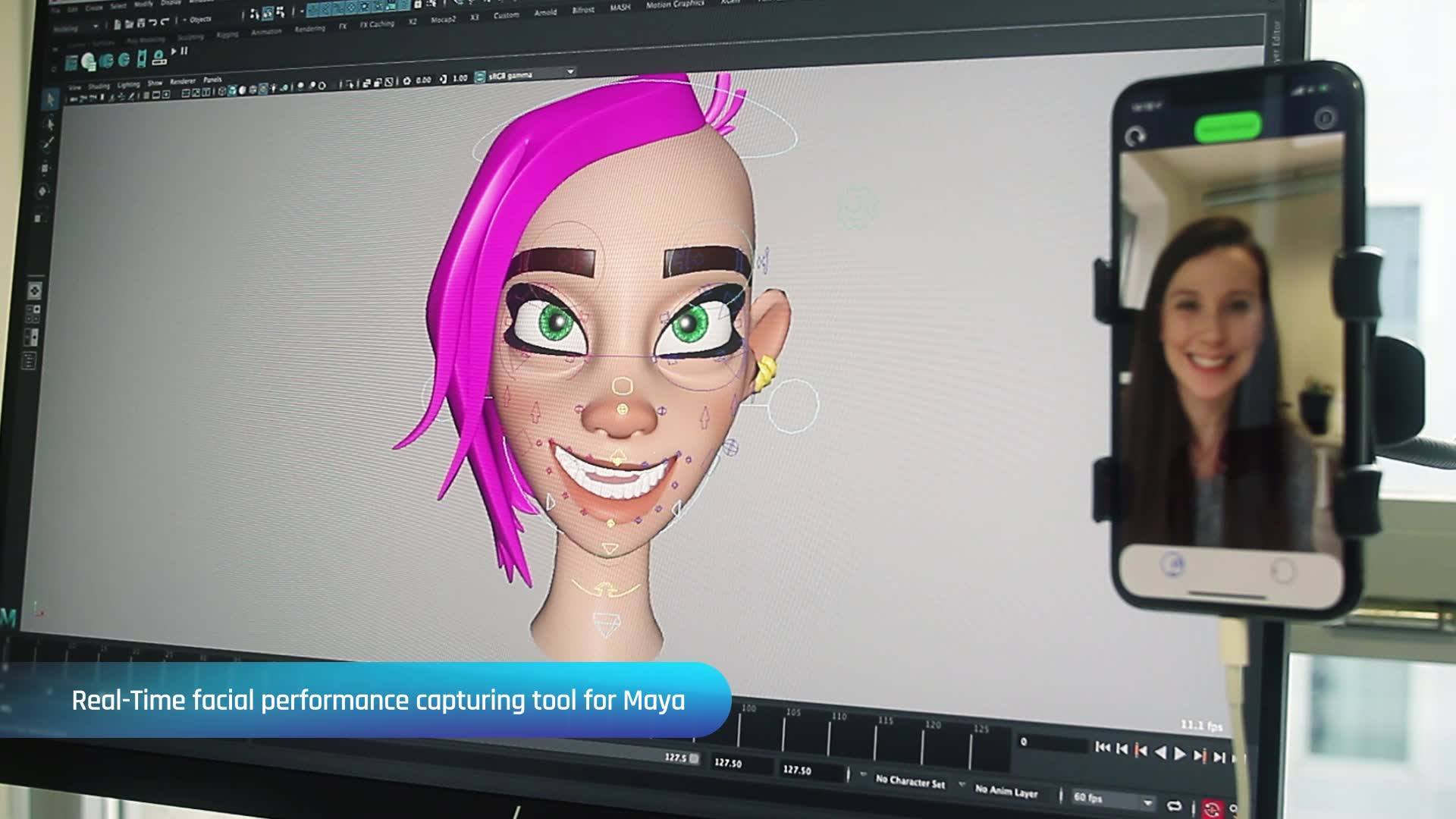Viewport: 1456px width, 819px height.
Task: Step back one frame
Action: click(x=1122, y=749)
